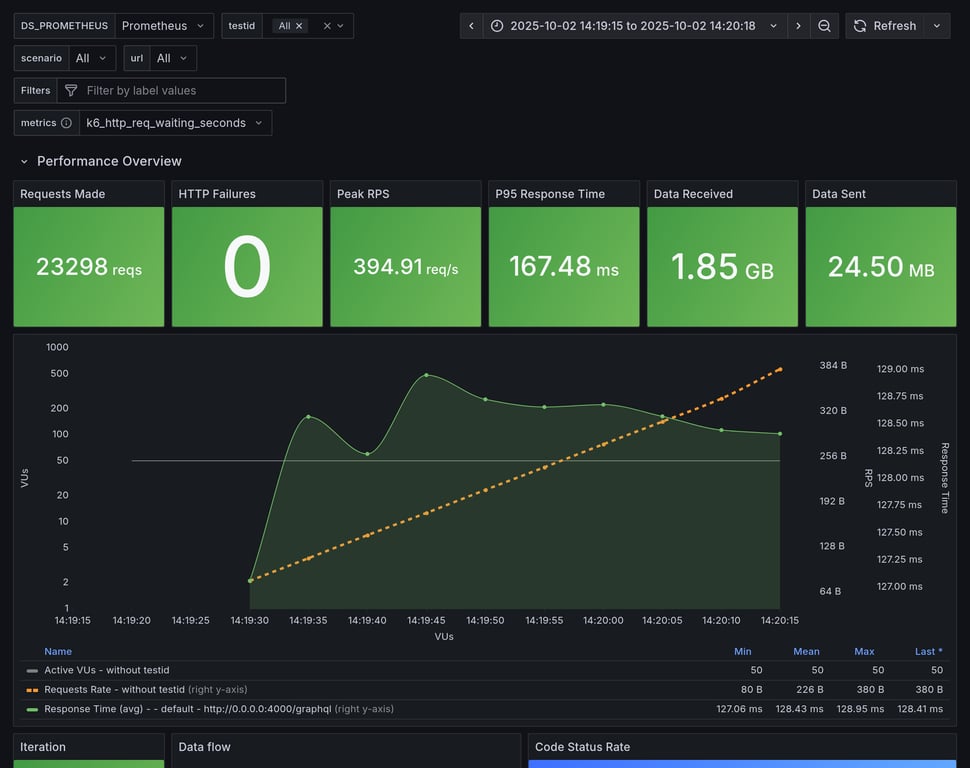Open the time range picker

634,26
